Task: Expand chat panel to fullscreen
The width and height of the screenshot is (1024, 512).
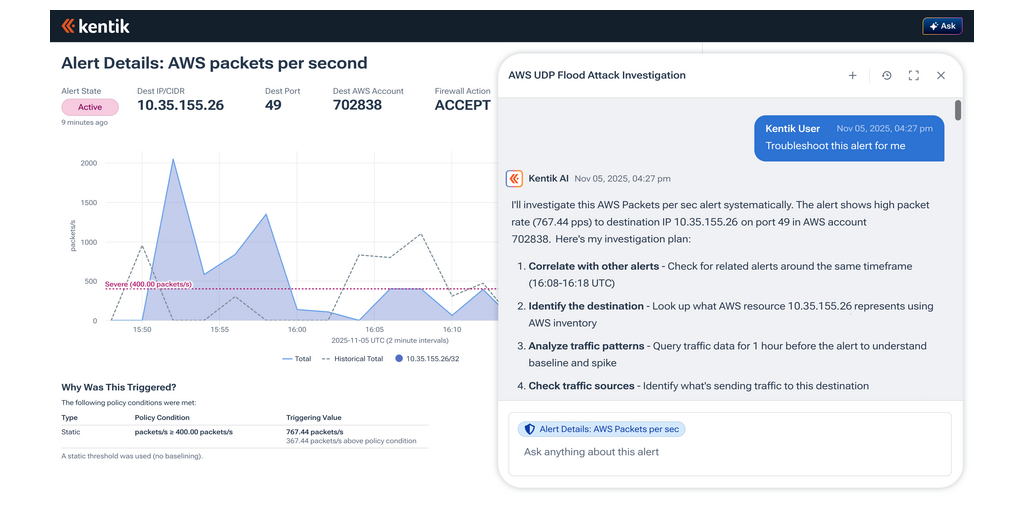Action: (913, 75)
